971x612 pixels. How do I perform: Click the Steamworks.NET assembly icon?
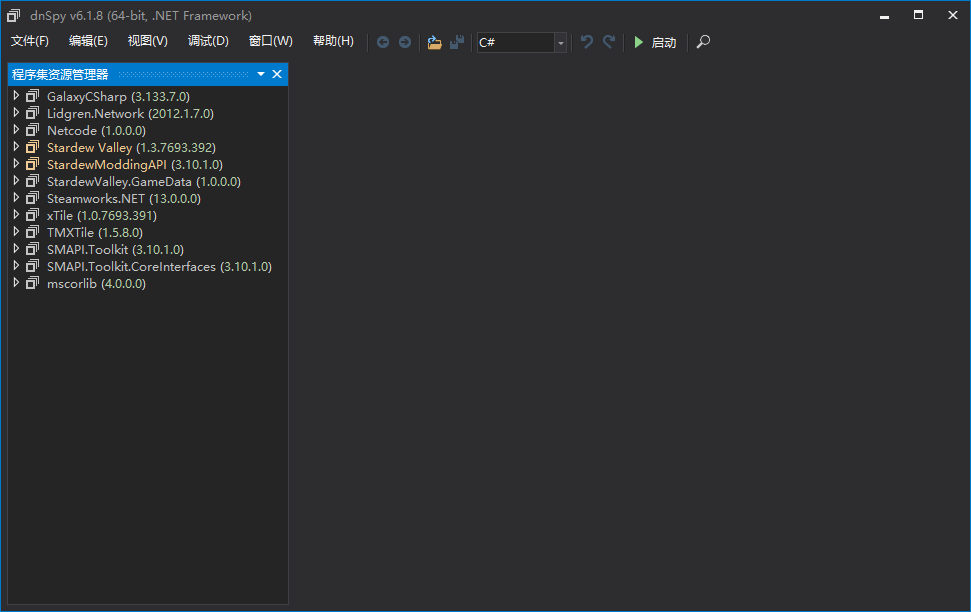32,198
